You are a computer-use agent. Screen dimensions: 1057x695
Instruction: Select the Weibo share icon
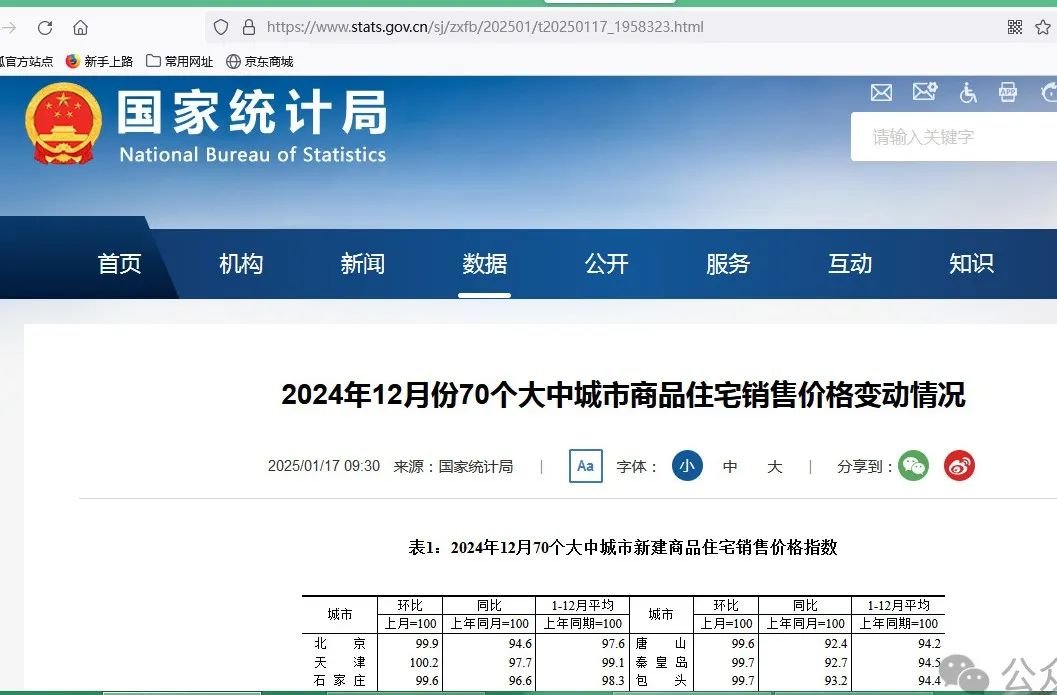pyautogui.click(x=959, y=466)
